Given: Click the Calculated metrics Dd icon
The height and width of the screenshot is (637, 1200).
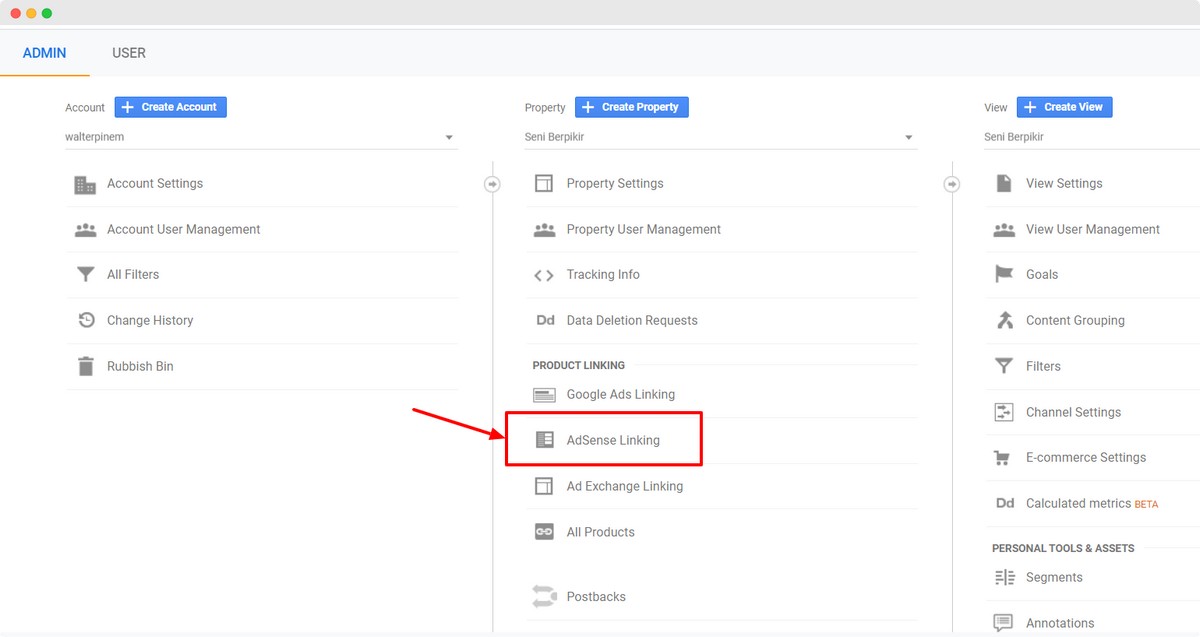Looking at the screenshot, I should (1005, 504).
